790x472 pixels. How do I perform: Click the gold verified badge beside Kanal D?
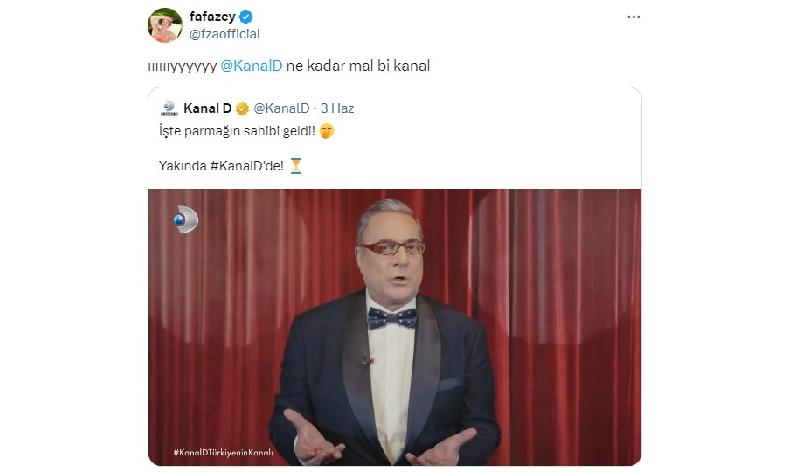[242, 109]
